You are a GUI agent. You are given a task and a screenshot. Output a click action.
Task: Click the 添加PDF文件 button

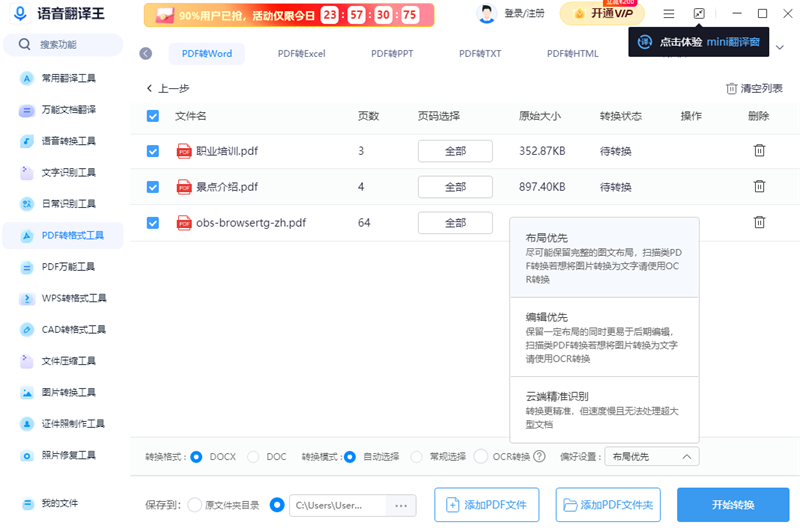coord(486,505)
